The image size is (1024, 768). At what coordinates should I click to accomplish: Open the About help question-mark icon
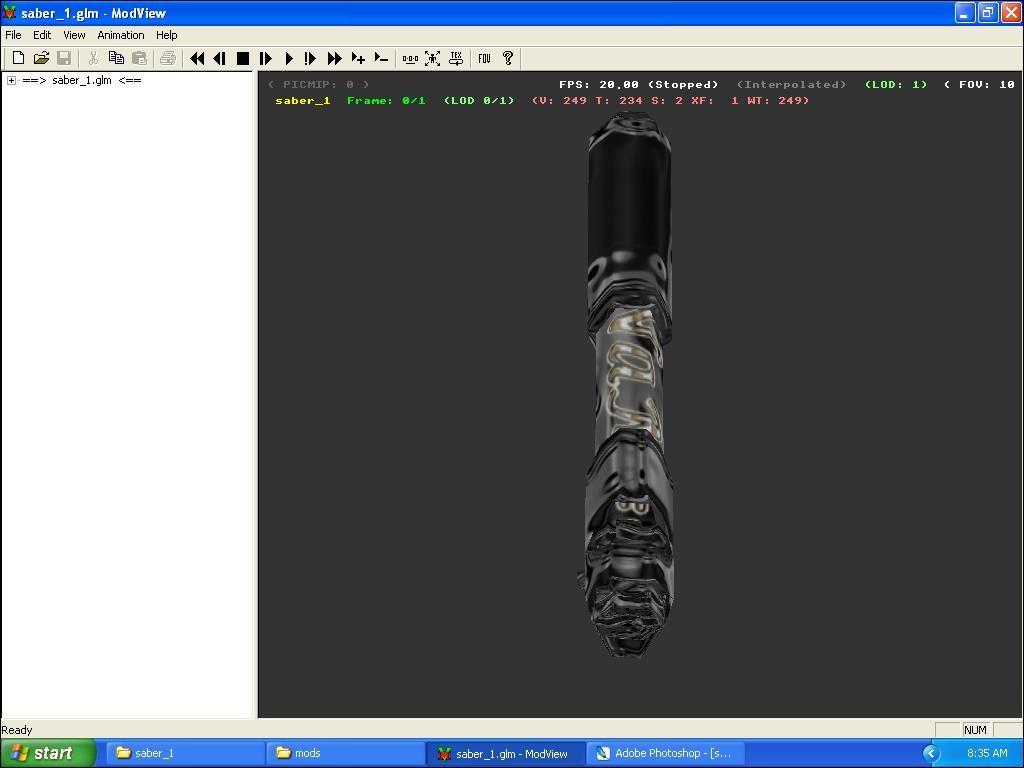point(507,59)
